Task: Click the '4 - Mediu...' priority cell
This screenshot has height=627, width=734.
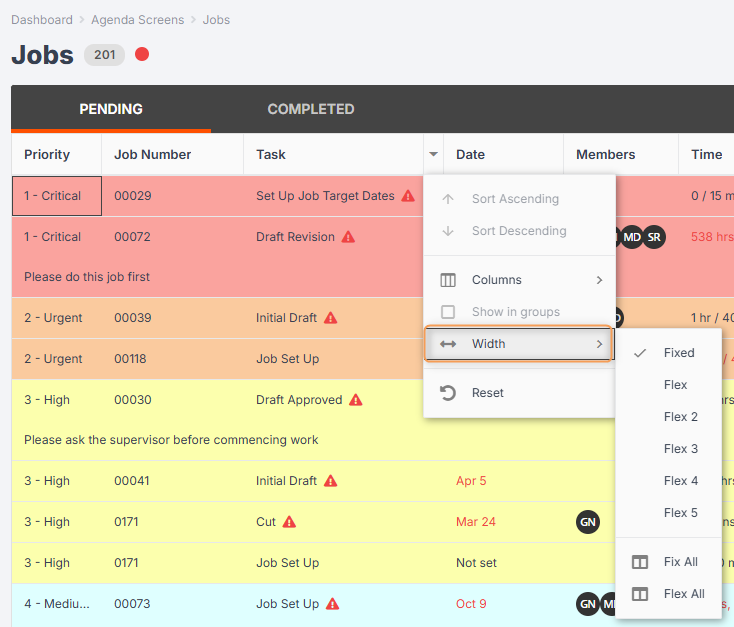Action: click(57, 604)
